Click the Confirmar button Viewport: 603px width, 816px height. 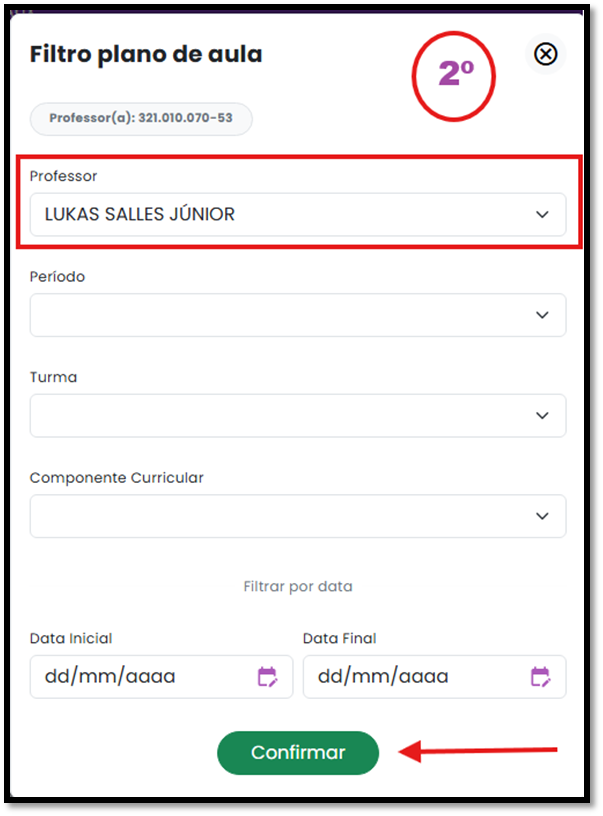click(x=298, y=753)
